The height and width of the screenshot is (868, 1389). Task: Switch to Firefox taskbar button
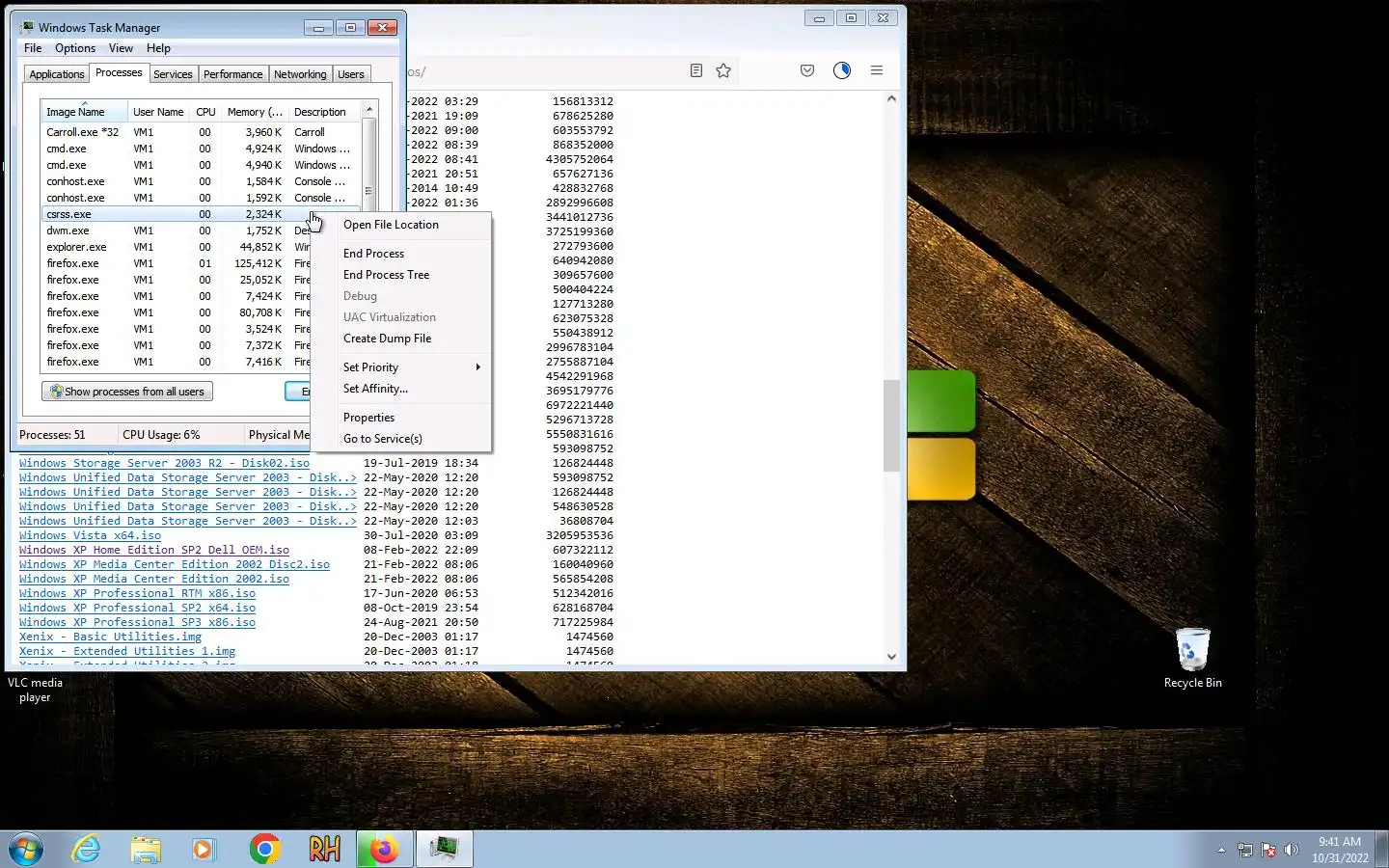385,850
